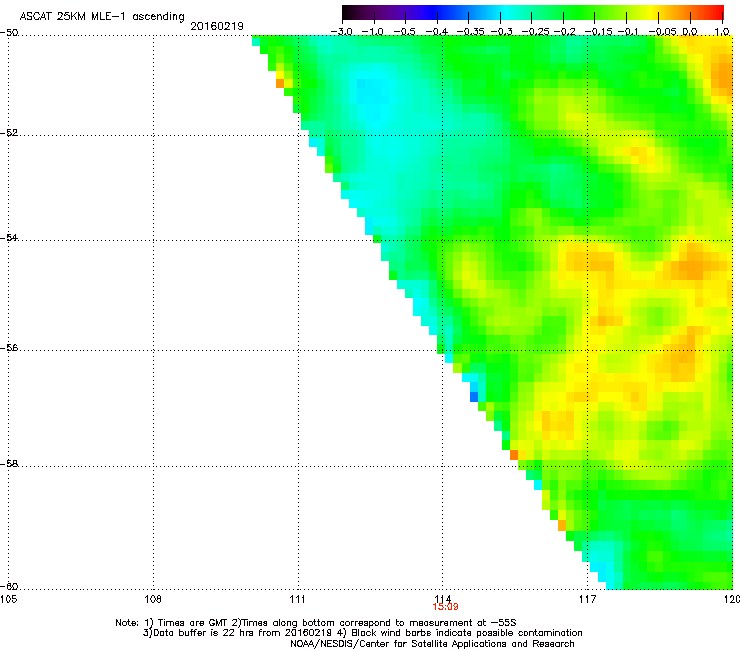Click the latitude label -54

coord(9,238)
